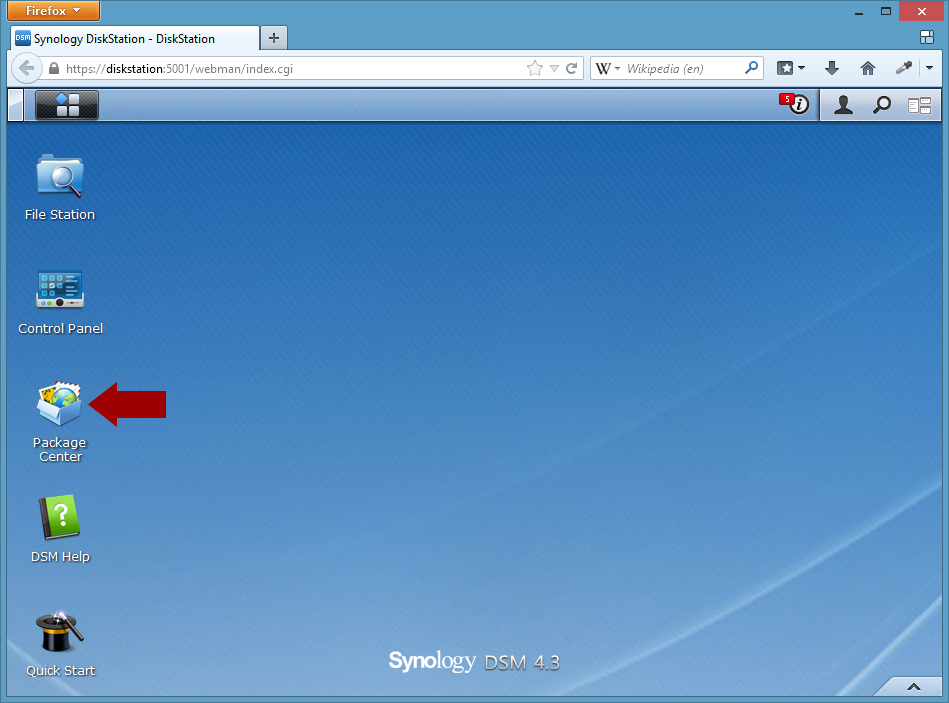The image size is (949, 703).
Task: Reload the current page
Action: tap(571, 68)
